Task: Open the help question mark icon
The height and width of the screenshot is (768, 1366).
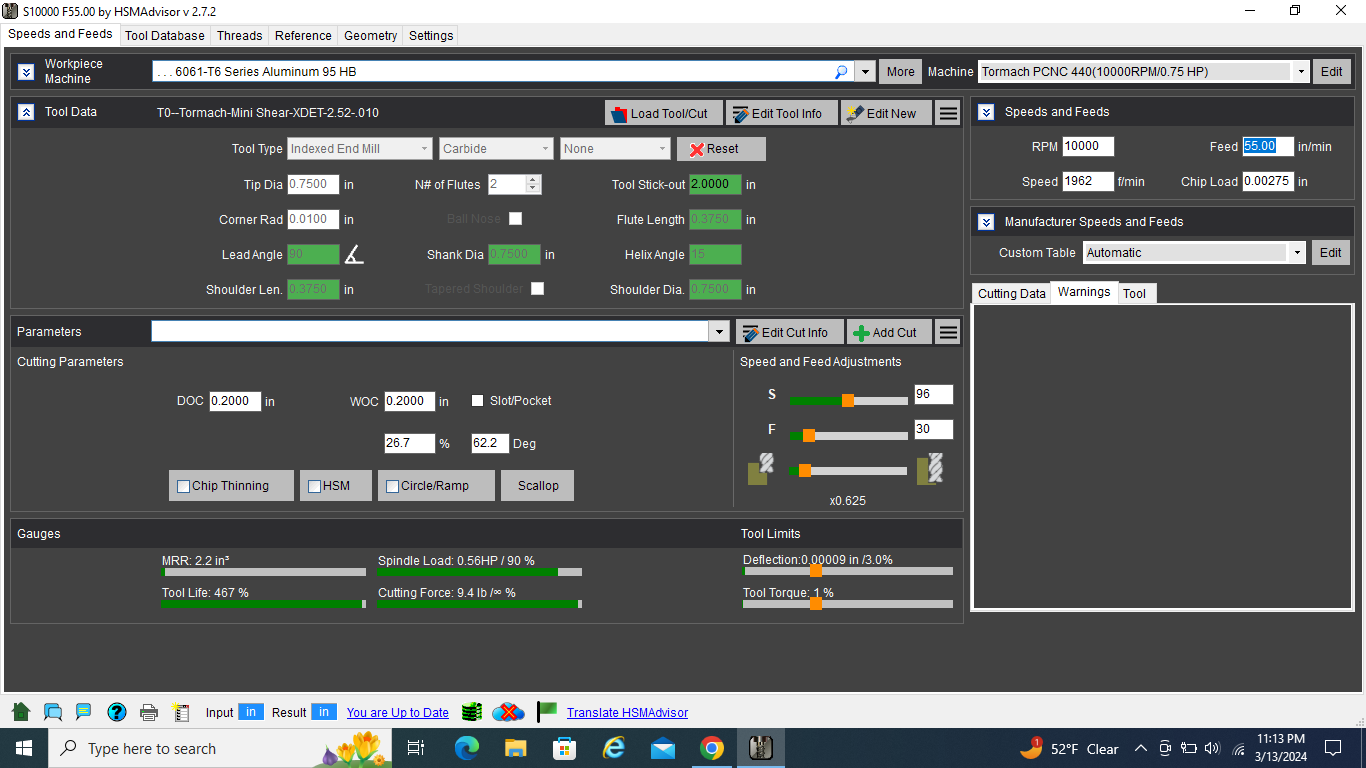Action: [117, 712]
